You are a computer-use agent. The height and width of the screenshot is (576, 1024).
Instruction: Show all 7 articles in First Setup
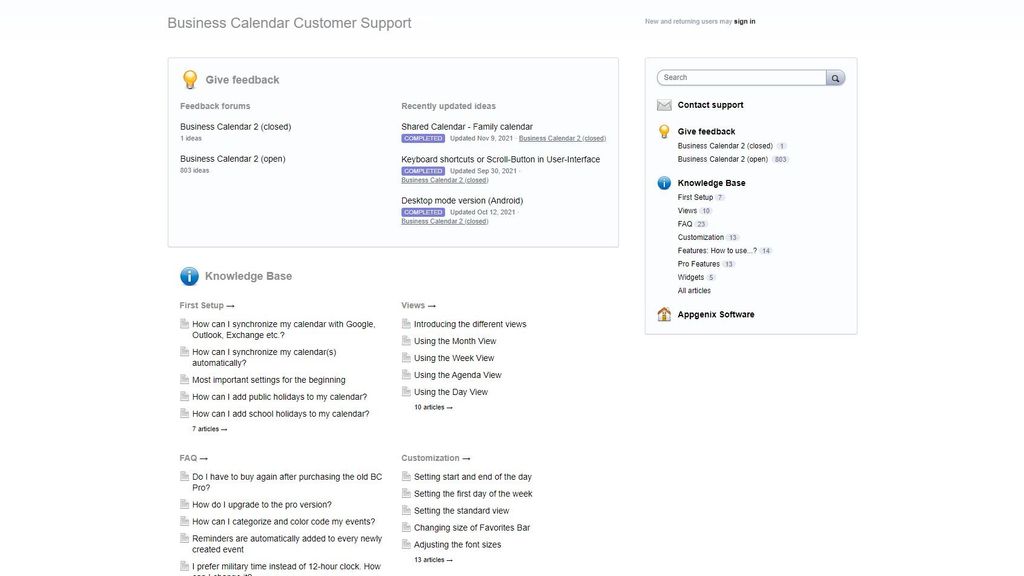tap(210, 429)
